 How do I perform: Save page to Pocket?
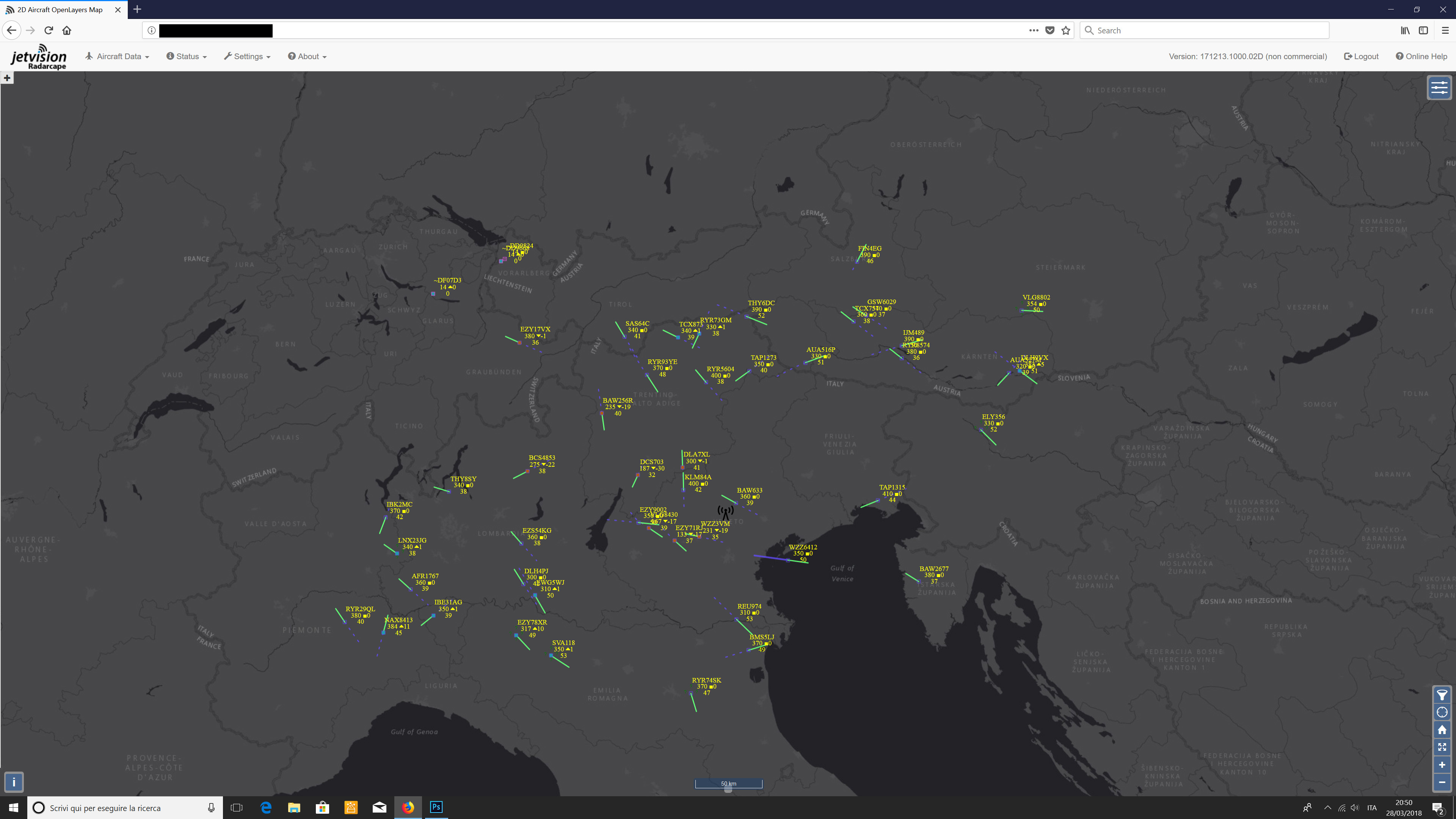point(1050,30)
